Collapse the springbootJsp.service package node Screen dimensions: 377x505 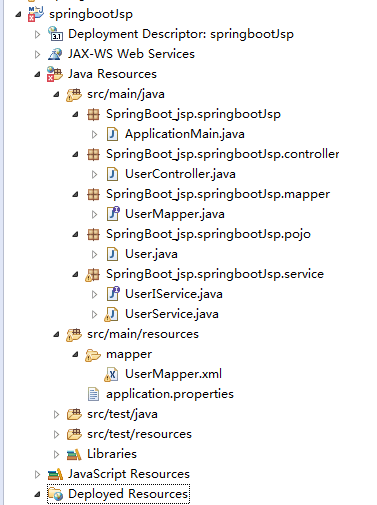coord(75,274)
